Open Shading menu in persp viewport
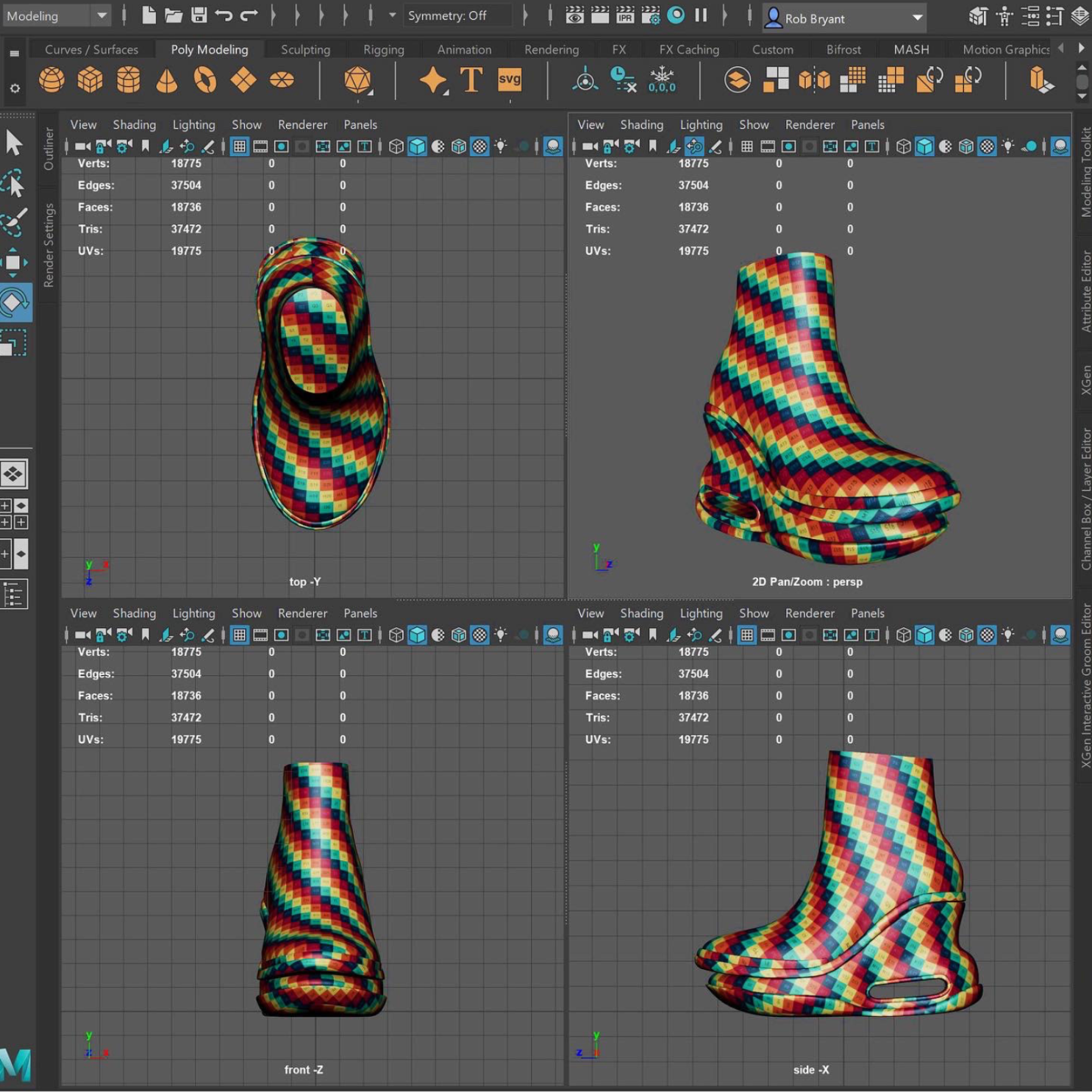Viewport: 1092px width, 1092px height. (641, 124)
